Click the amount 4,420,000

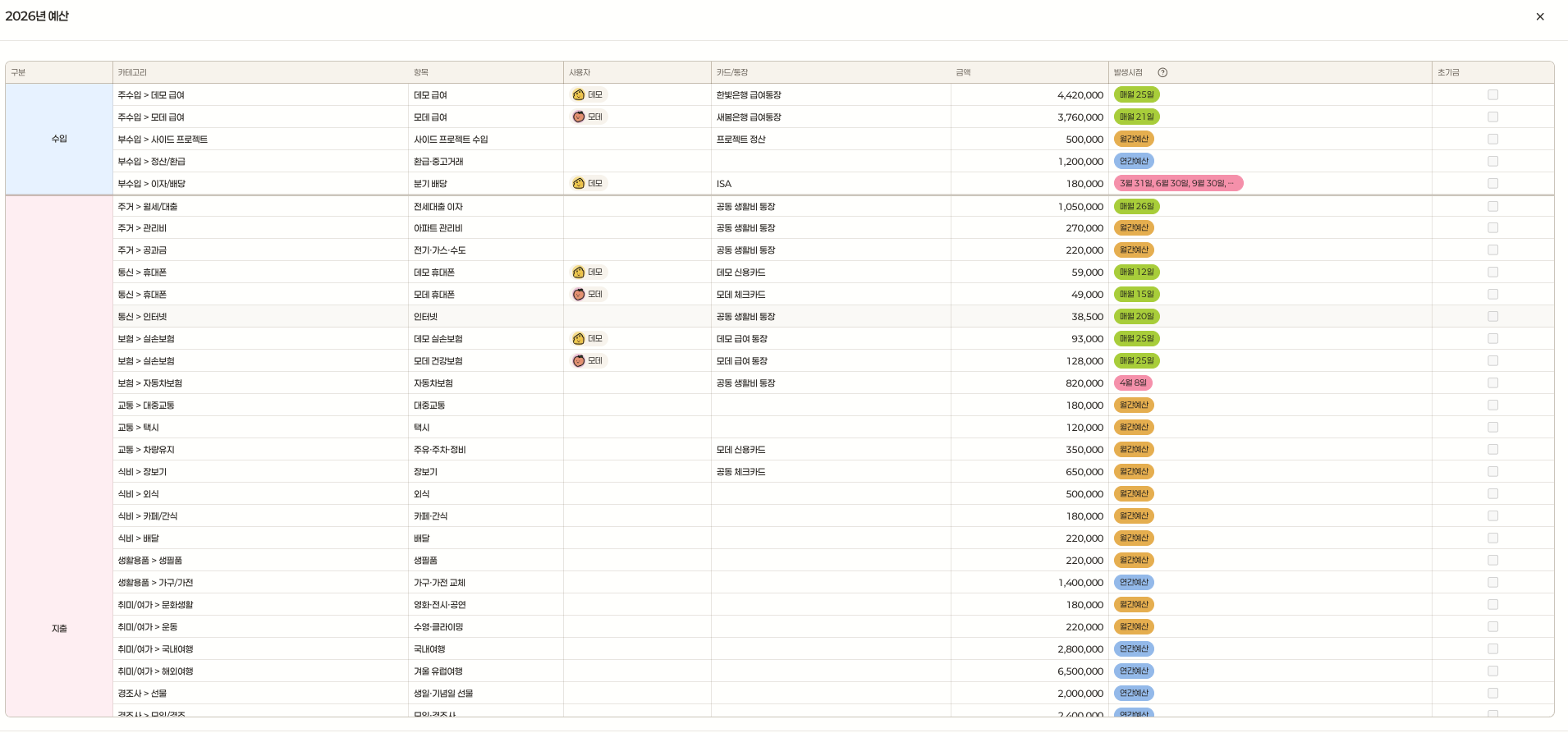pyautogui.click(x=1080, y=95)
